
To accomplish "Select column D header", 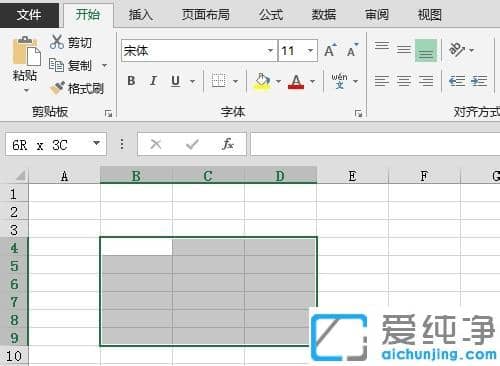I will click(280, 175).
